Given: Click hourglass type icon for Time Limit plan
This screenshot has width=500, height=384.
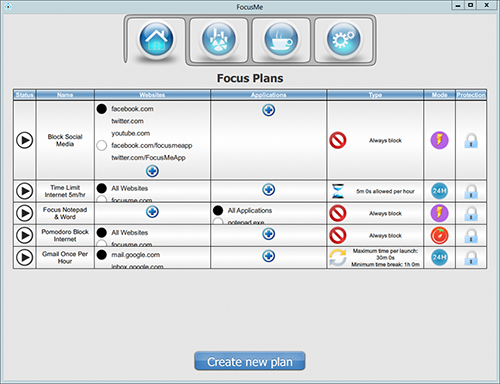Looking at the screenshot, I should 338,191.
